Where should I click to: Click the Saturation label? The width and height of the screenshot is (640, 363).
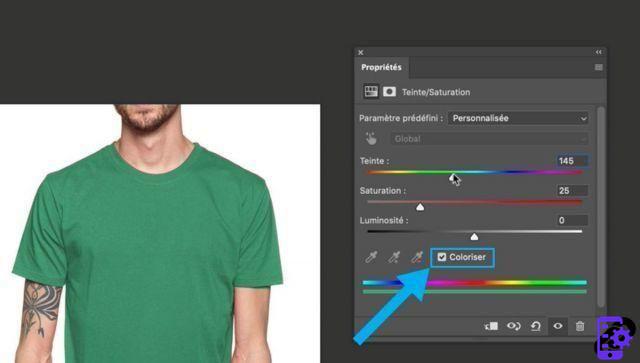[x=383, y=191]
